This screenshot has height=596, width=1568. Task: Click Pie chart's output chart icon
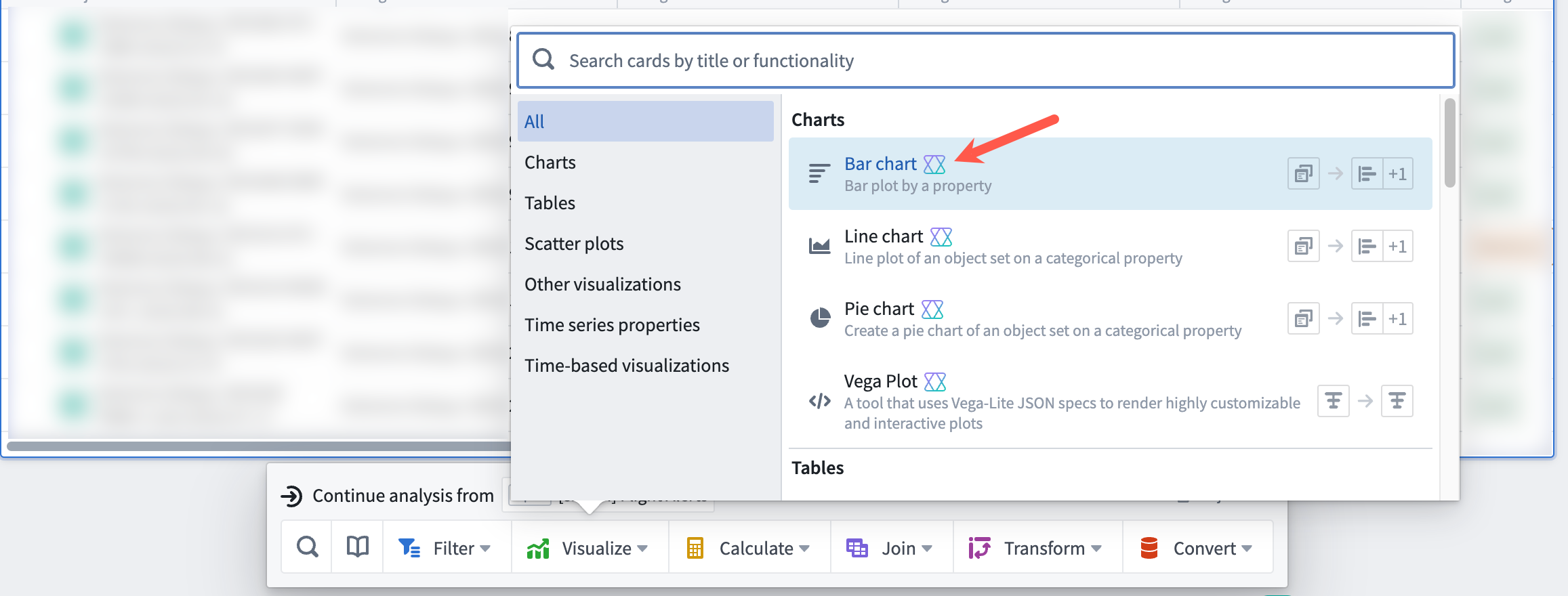point(1367,319)
